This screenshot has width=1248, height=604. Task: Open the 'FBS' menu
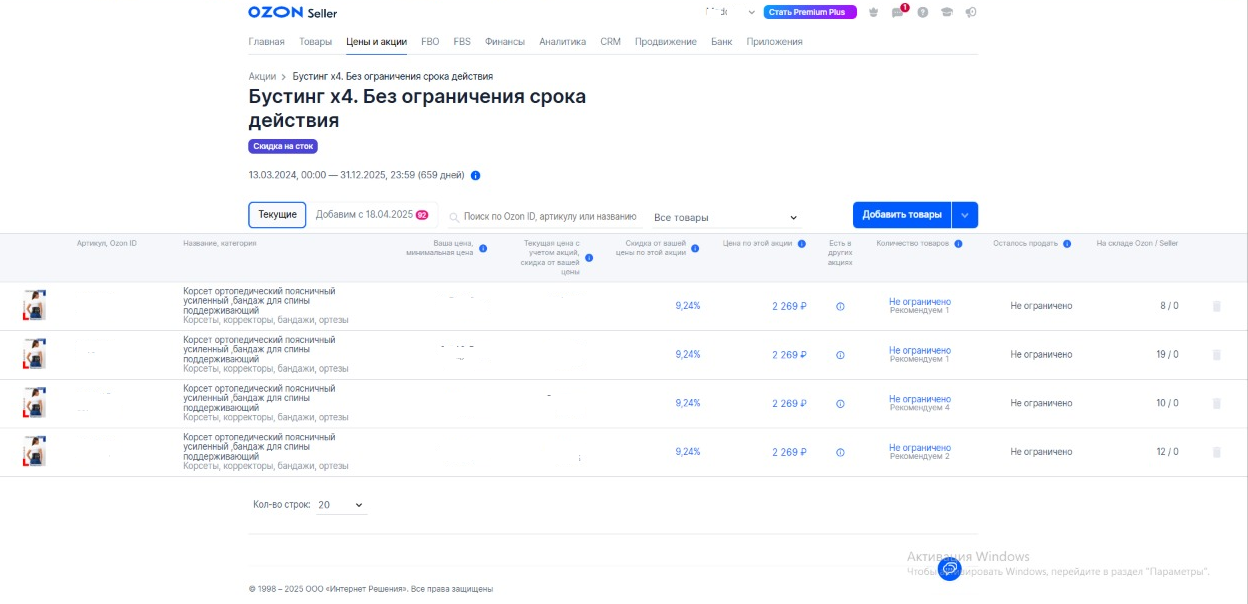coord(462,42)
